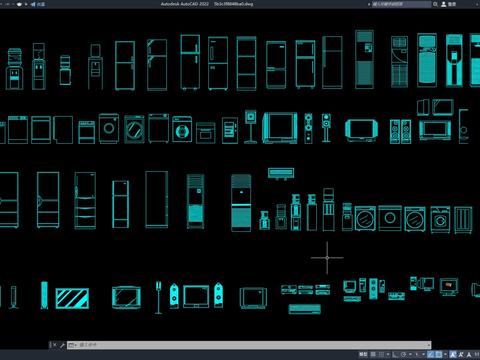
Task: Click the search magnifier icon in title bar
Action: pyautogui.click(x=435, y=4)
